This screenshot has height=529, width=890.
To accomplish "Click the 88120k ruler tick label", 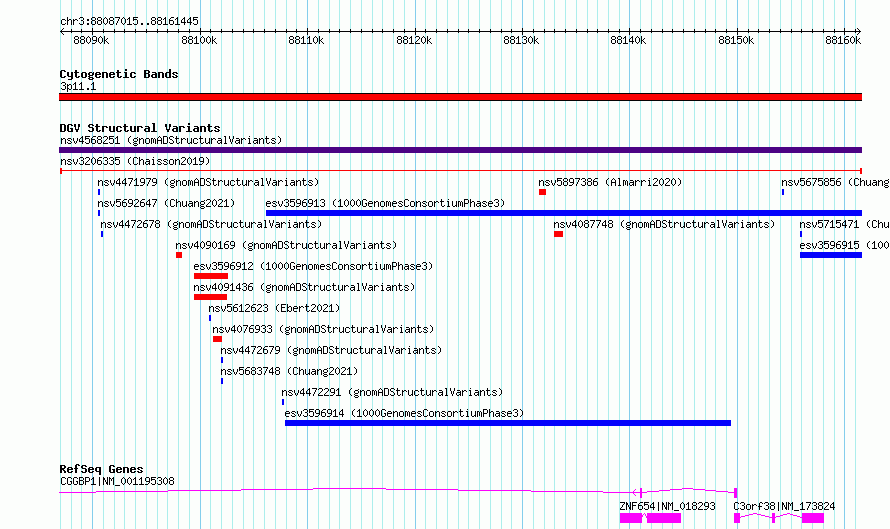I will click(x=414, y=40).
